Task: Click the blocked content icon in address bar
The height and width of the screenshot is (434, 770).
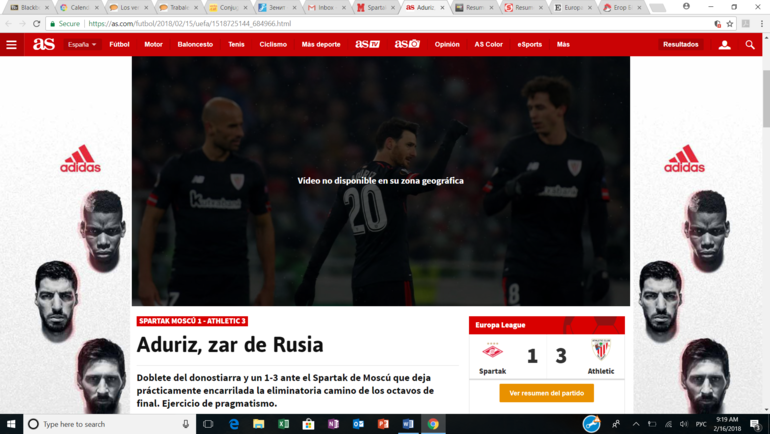Action: (x=717, y=24)
